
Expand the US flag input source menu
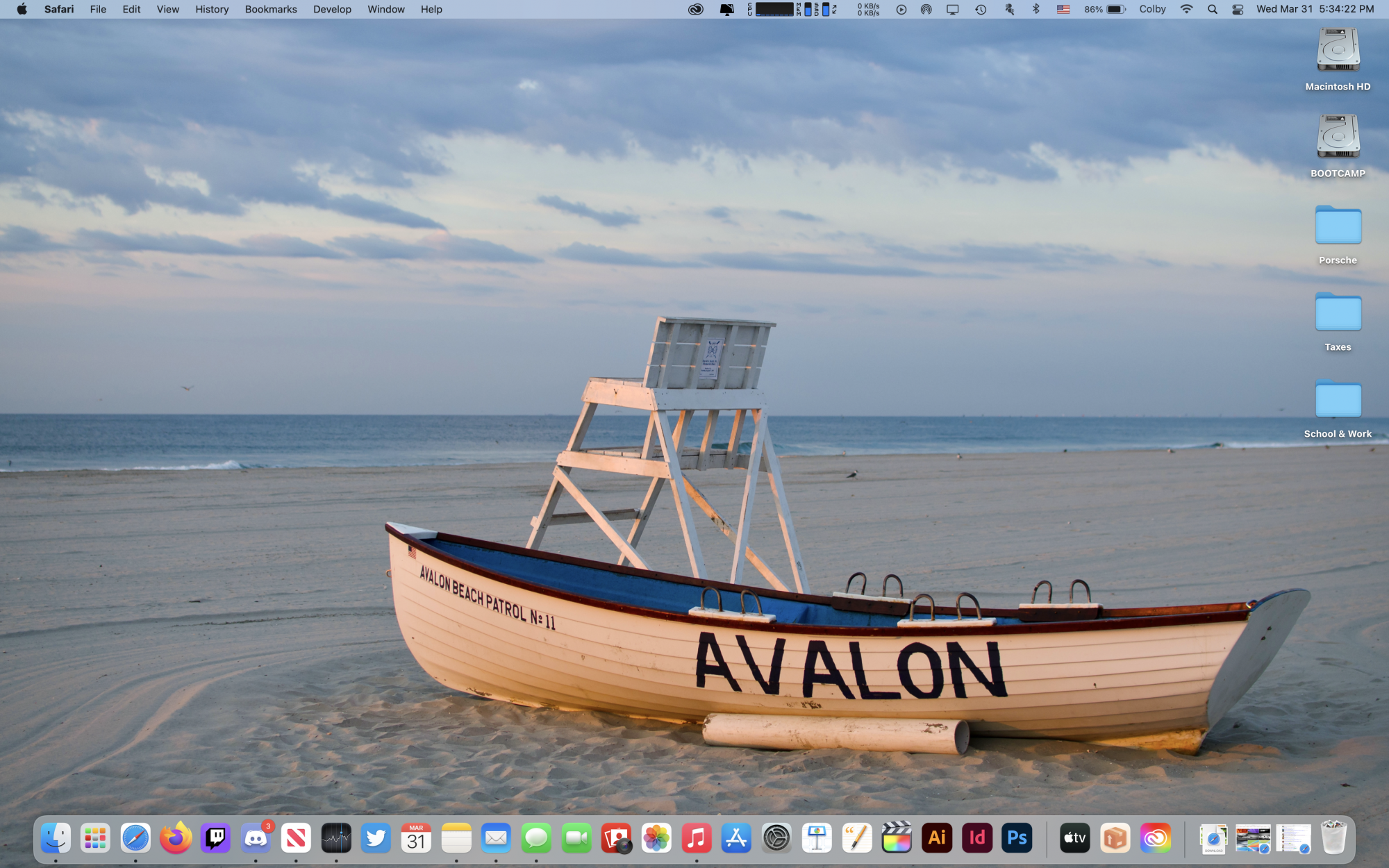click(1063, 9)
